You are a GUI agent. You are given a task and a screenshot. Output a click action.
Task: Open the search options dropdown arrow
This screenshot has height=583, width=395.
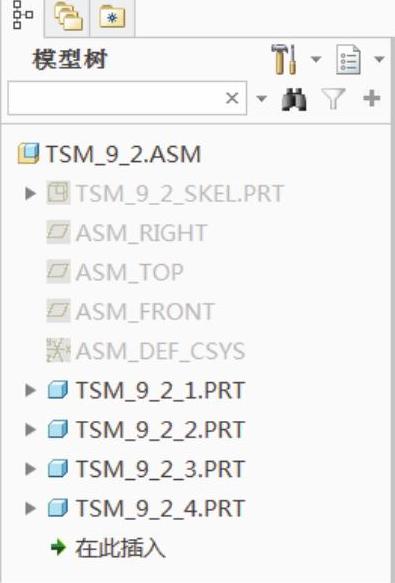click(x=261, y=99)
